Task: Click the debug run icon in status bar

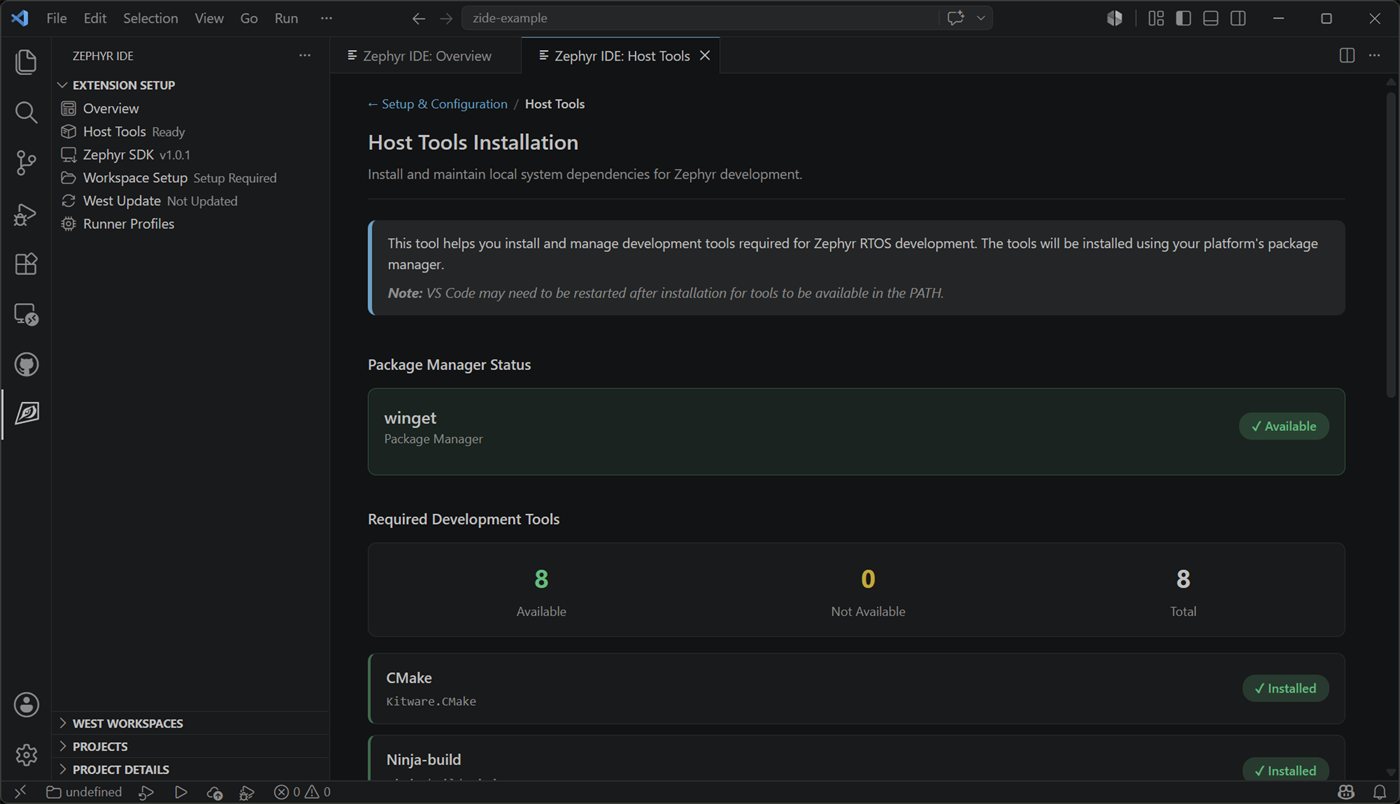Action: [x=246, y=792]
